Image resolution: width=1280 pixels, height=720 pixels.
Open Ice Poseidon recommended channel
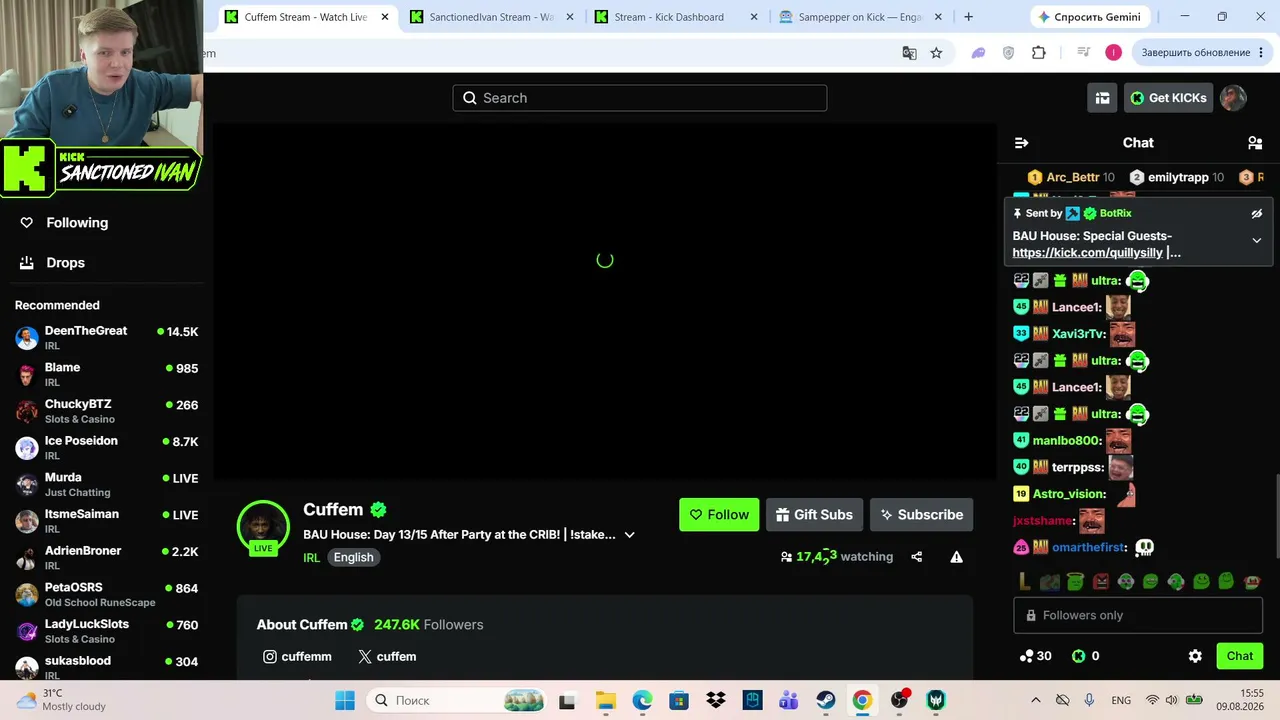point(107,447)
